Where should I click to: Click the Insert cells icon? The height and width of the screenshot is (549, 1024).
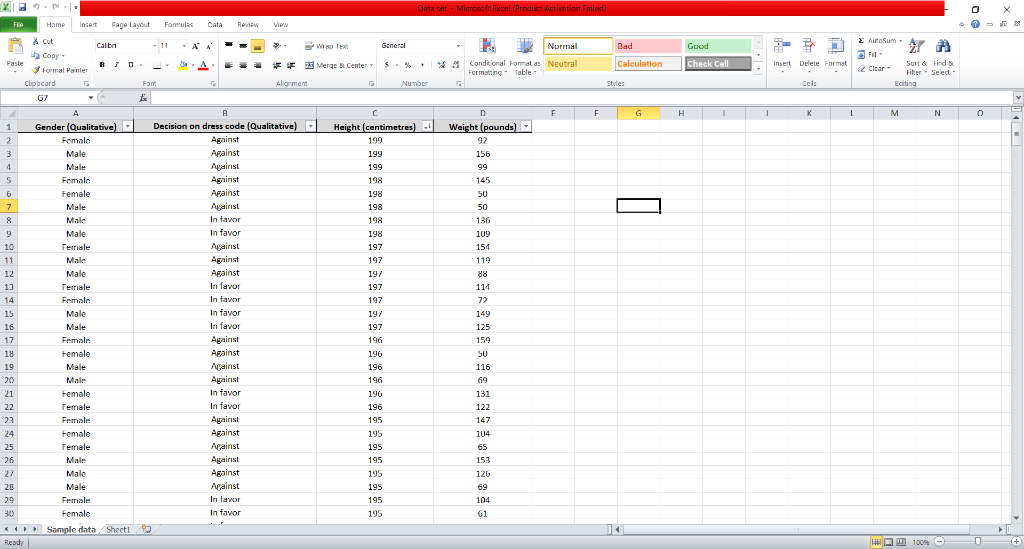[x=782, y=47]
